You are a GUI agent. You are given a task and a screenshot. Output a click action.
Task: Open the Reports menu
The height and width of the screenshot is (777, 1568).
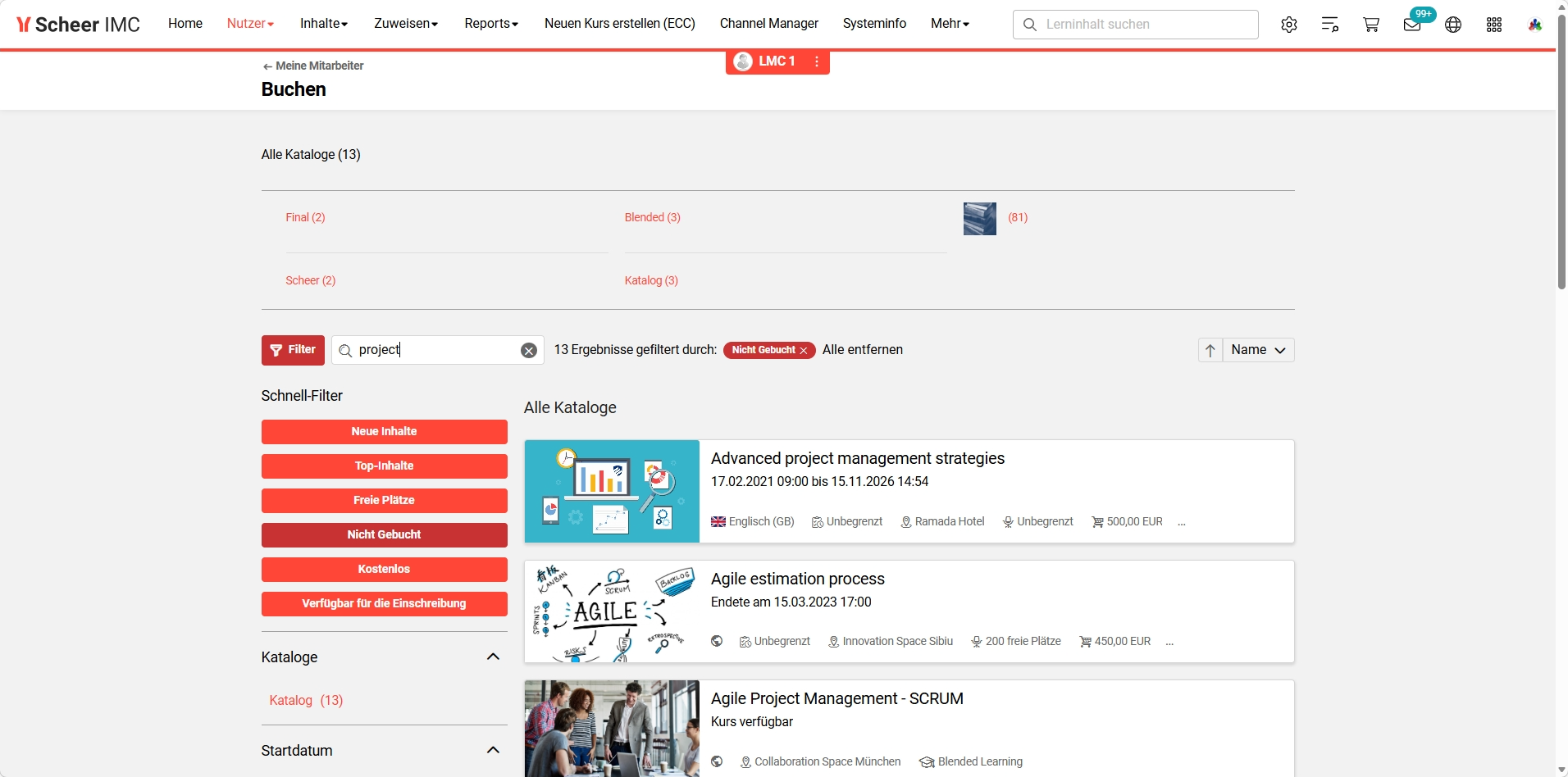point(491,24)
